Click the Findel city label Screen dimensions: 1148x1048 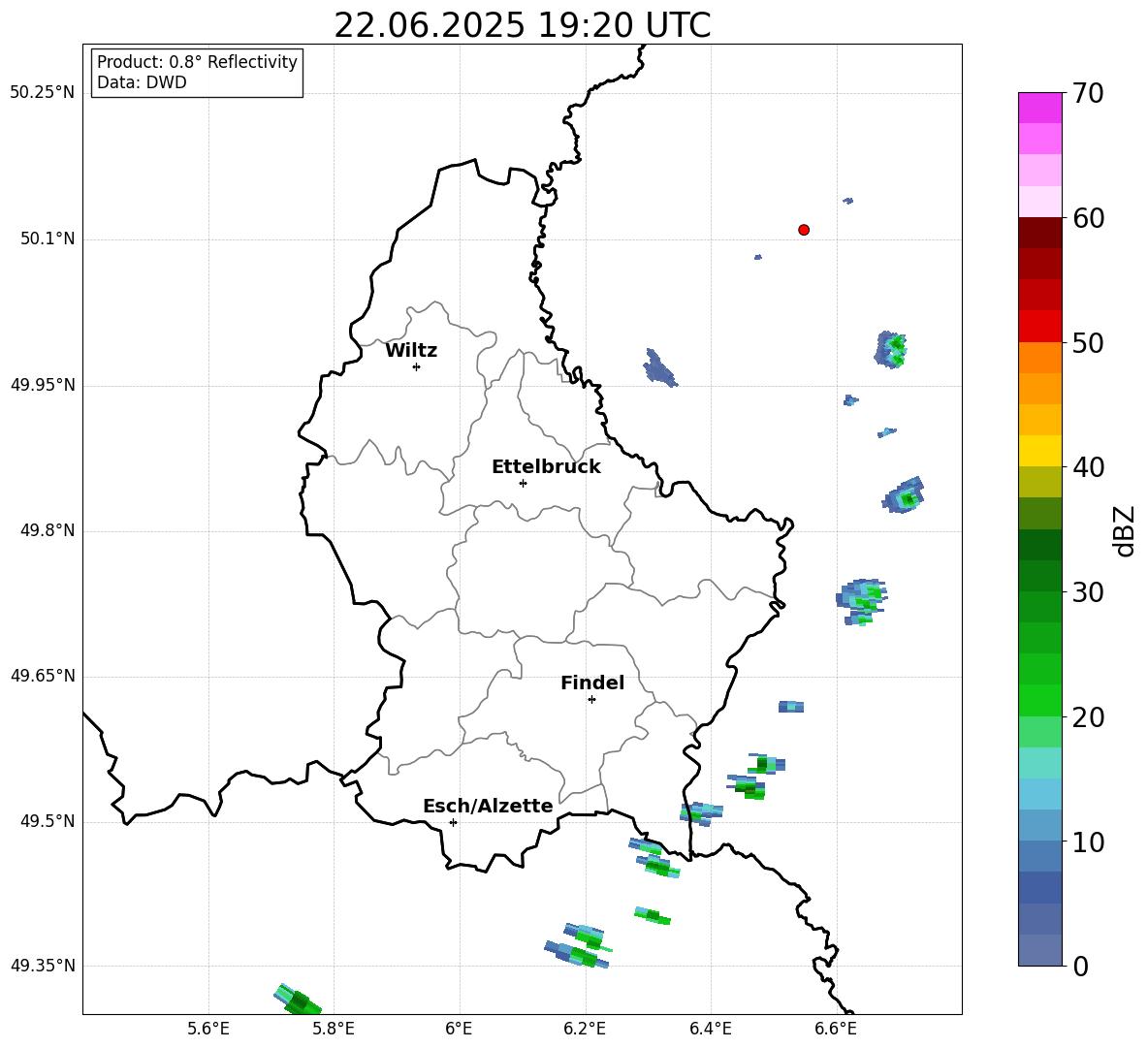pos(592,683)
